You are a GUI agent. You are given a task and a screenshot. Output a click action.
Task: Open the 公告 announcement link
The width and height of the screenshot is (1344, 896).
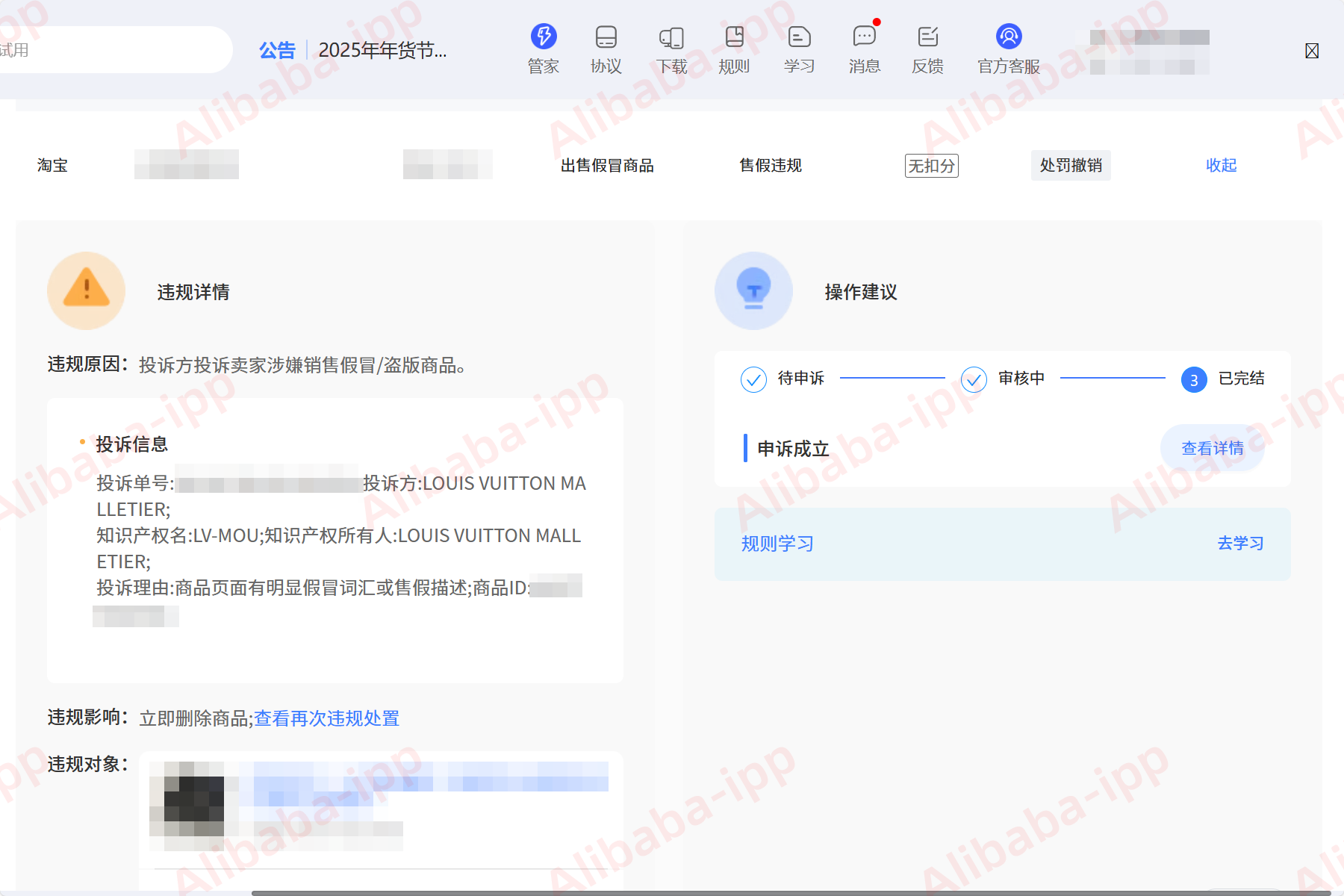point(277,50)
